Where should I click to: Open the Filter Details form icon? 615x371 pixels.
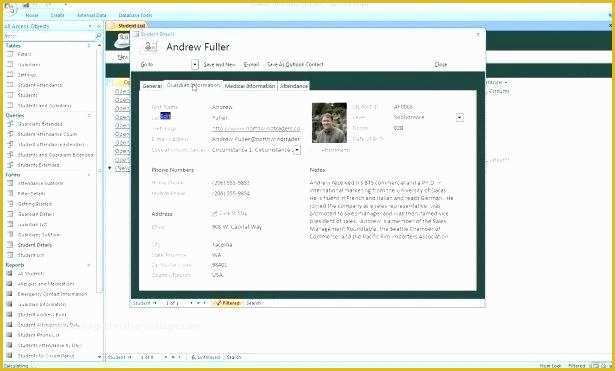coord(11,193)
